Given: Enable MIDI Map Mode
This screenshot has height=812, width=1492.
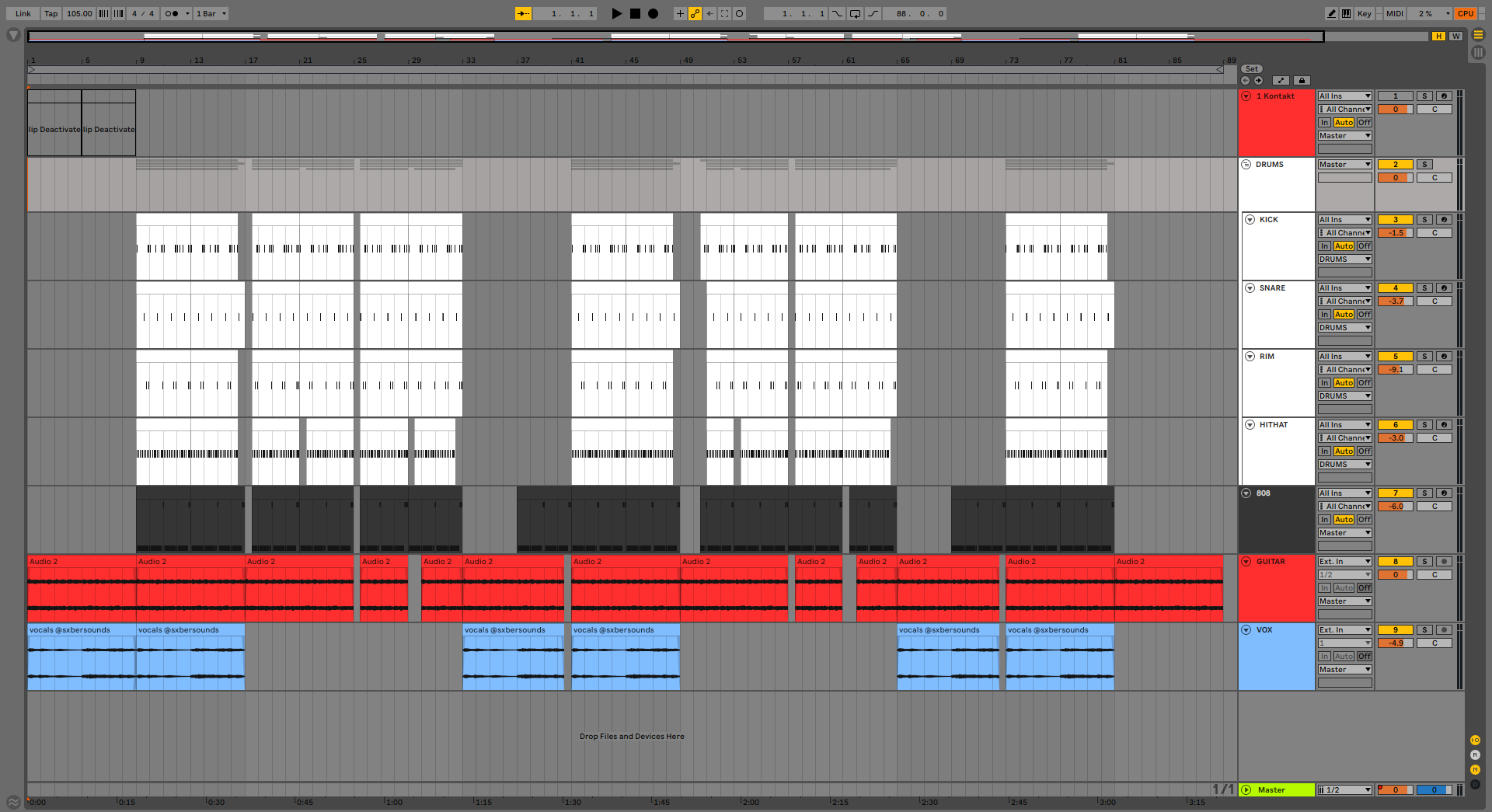Looking at the screenshot, I should click(1395, 13).
